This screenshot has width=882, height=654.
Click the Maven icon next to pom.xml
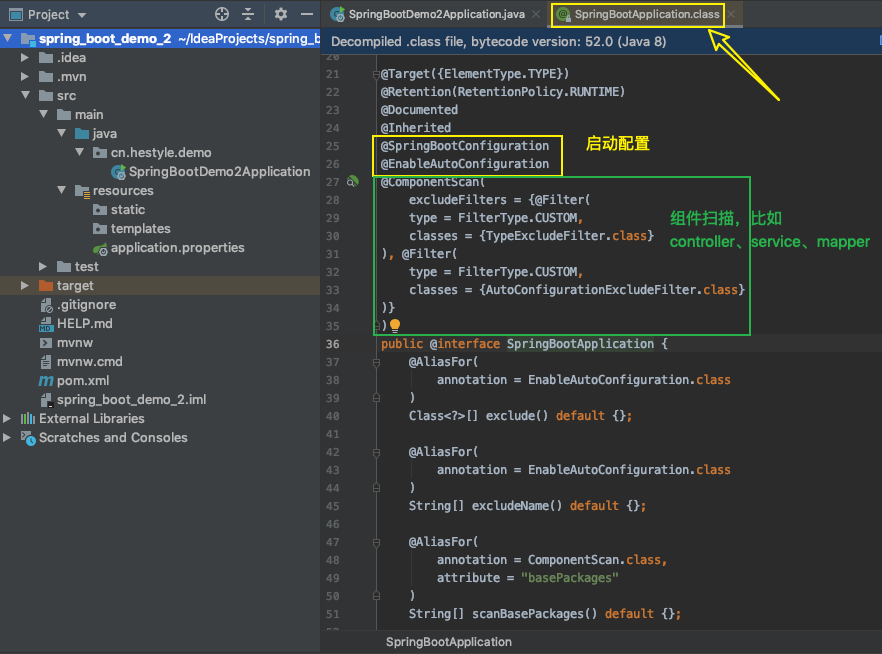(45, 380)
